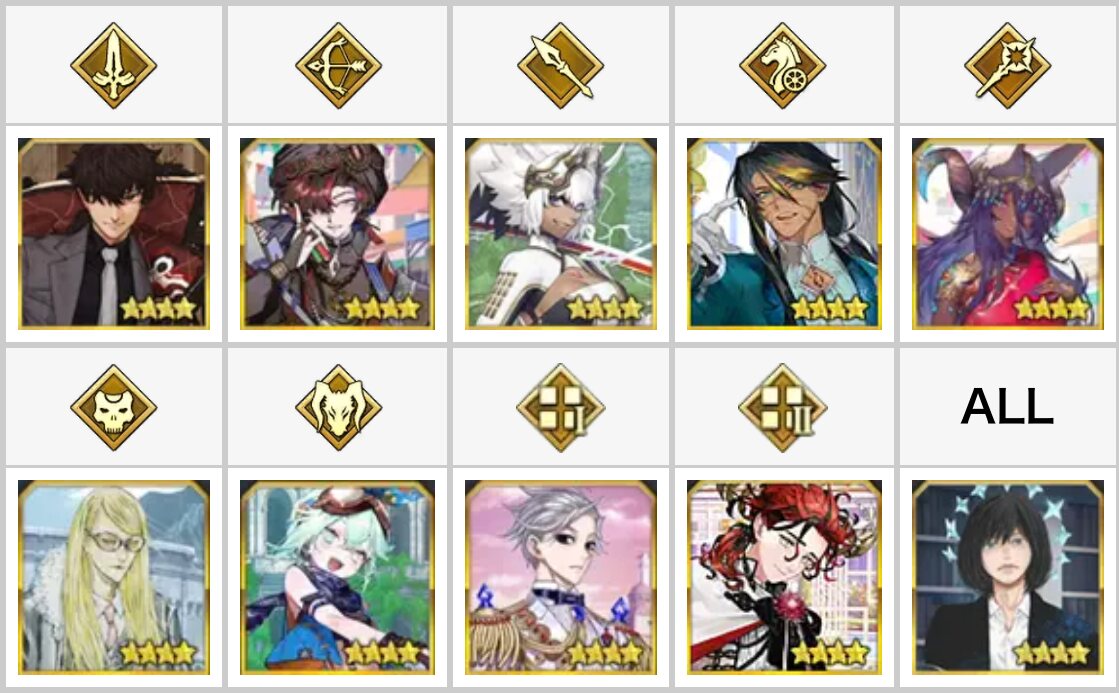Image resolution: width=1119 pixels, height=693 pixels.
Task: Open the curly red-haired man with cape portrait
Action: pos(784,577)
